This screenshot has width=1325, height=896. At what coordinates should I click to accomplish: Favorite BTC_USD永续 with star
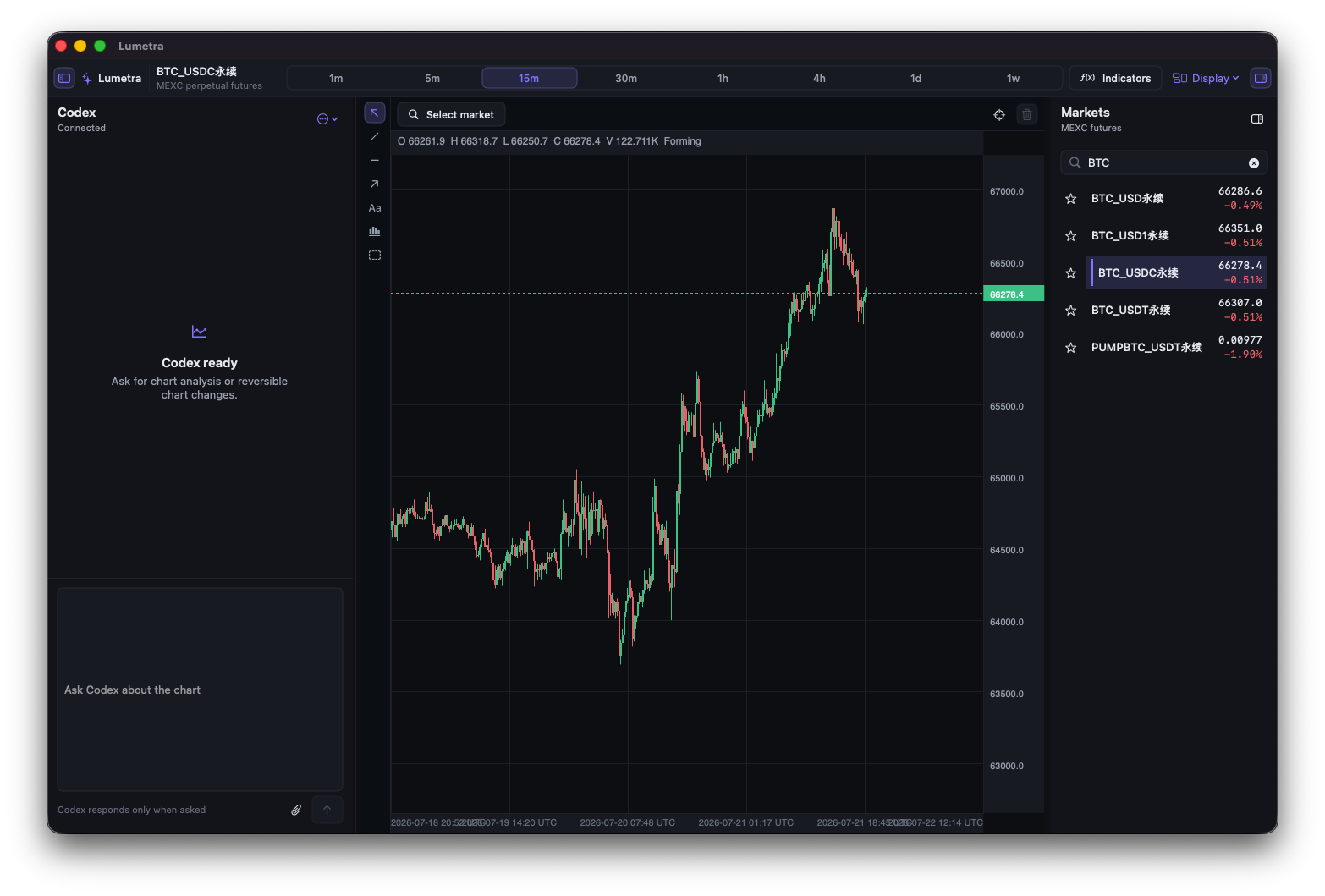point(1071,198)
